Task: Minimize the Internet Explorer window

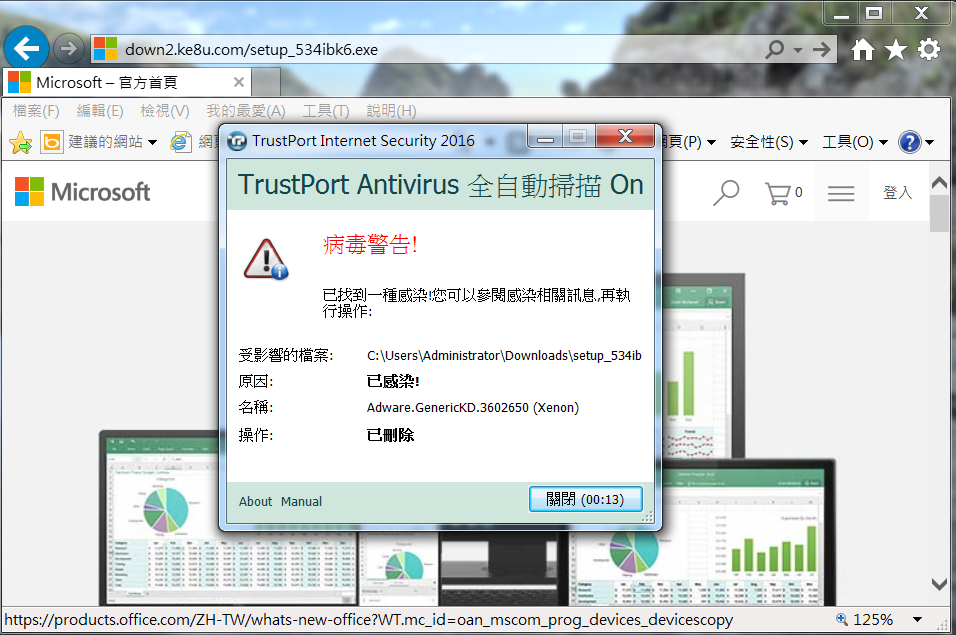Action: 841,13
